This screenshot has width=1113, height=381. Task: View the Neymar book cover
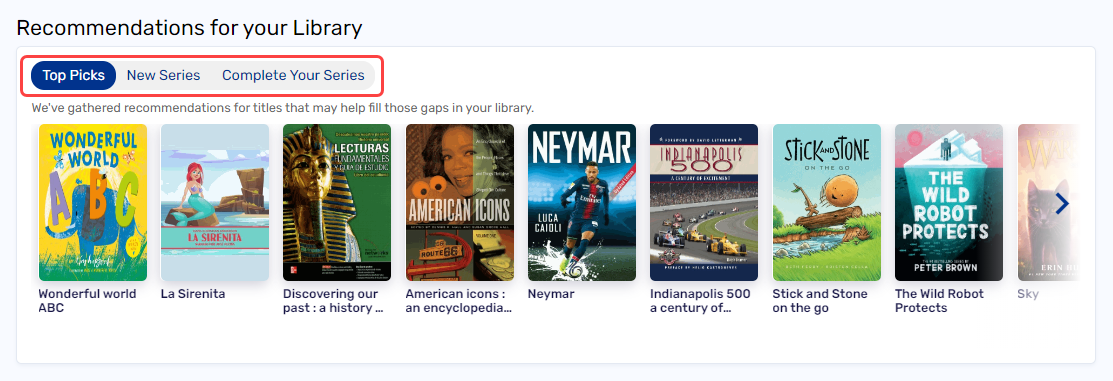tap(582, 203)
